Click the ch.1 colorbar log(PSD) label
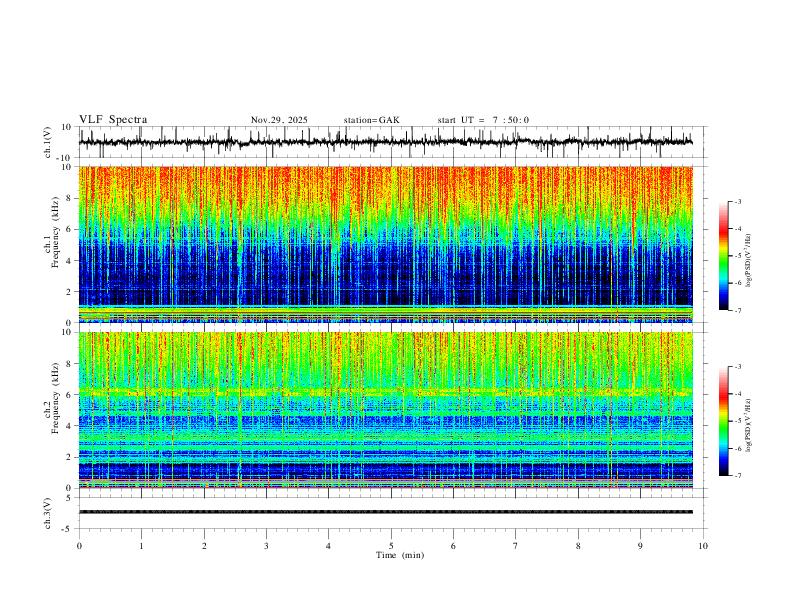792x612 pixels. 749,260
